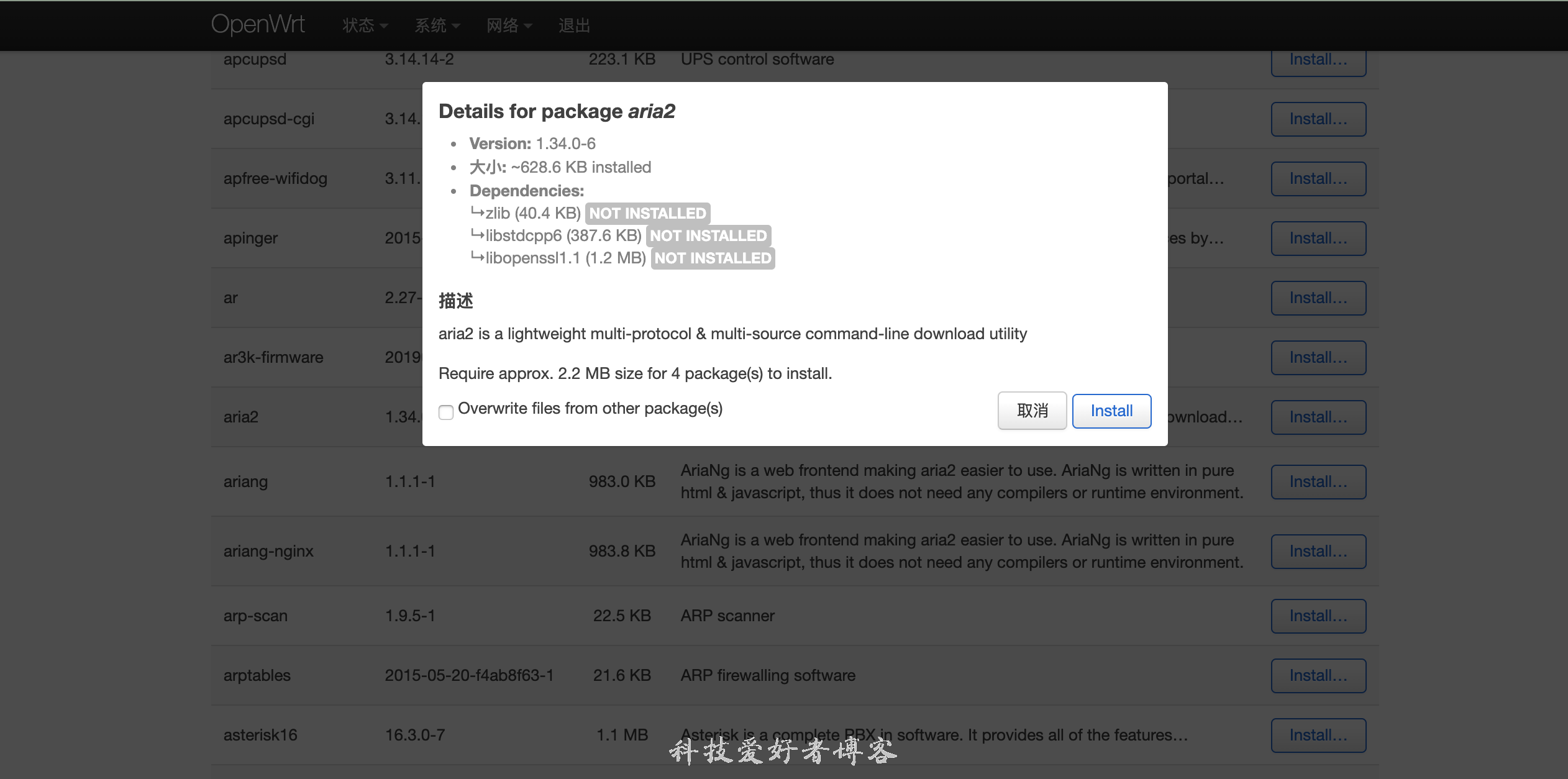1568x779 pixels.
Task: Select the 223.1 KB size of apcupsd
Action: 622,60
